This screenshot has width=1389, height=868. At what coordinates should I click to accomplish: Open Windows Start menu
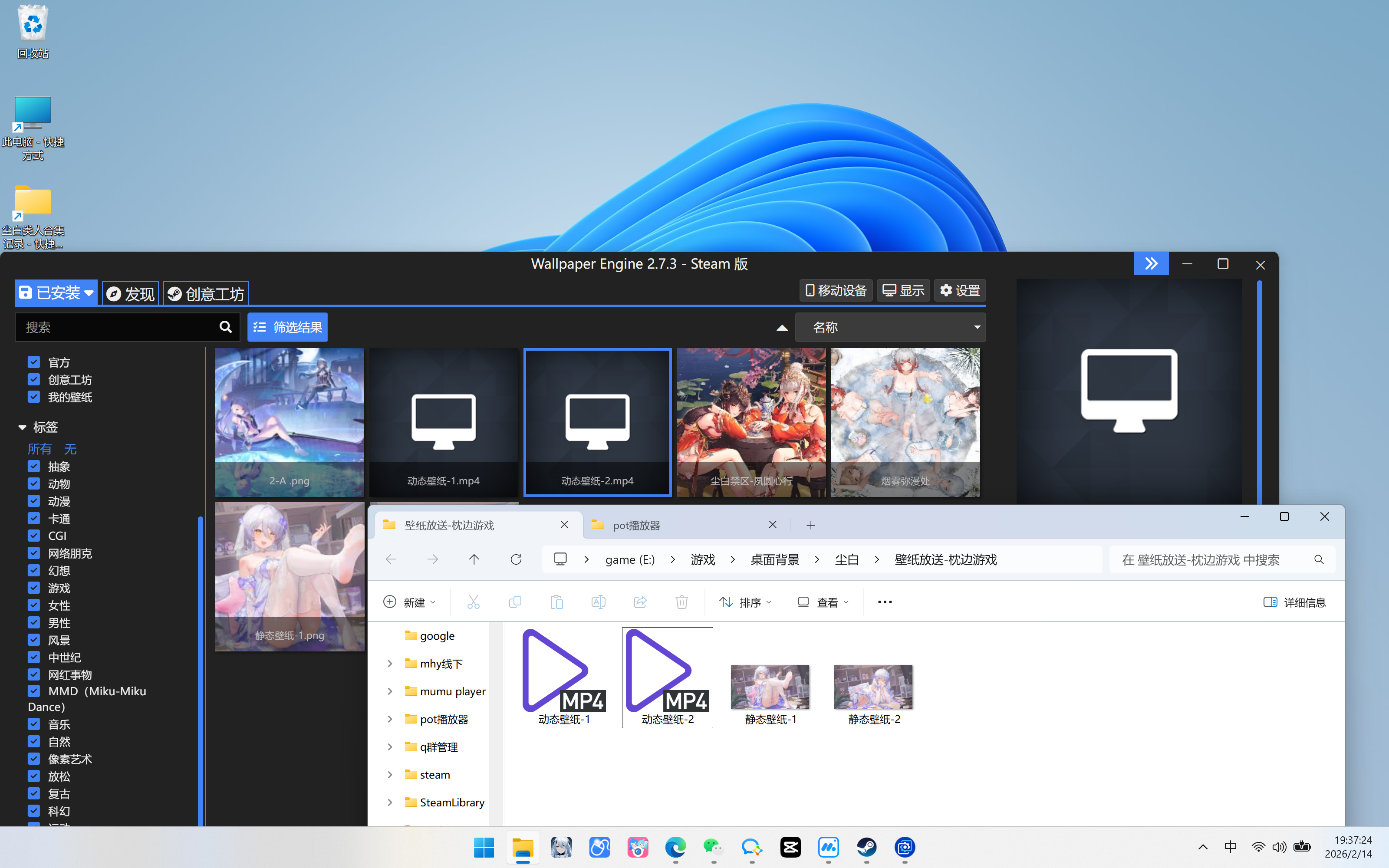pos(484,847)
